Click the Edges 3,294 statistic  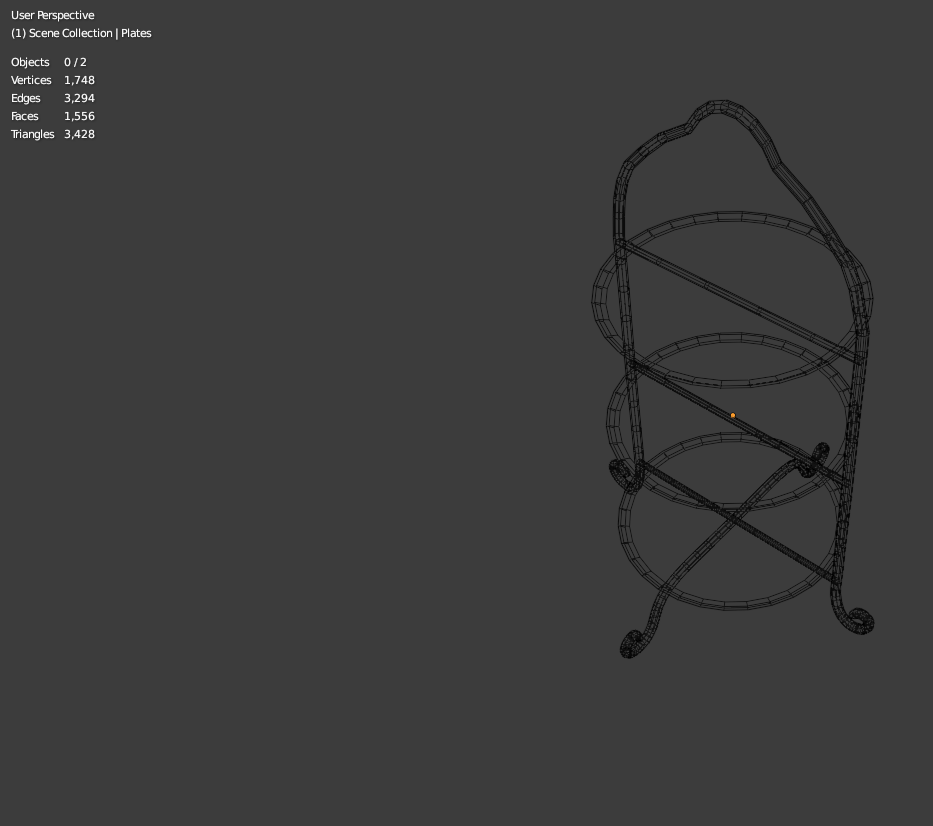click(53, 98)
